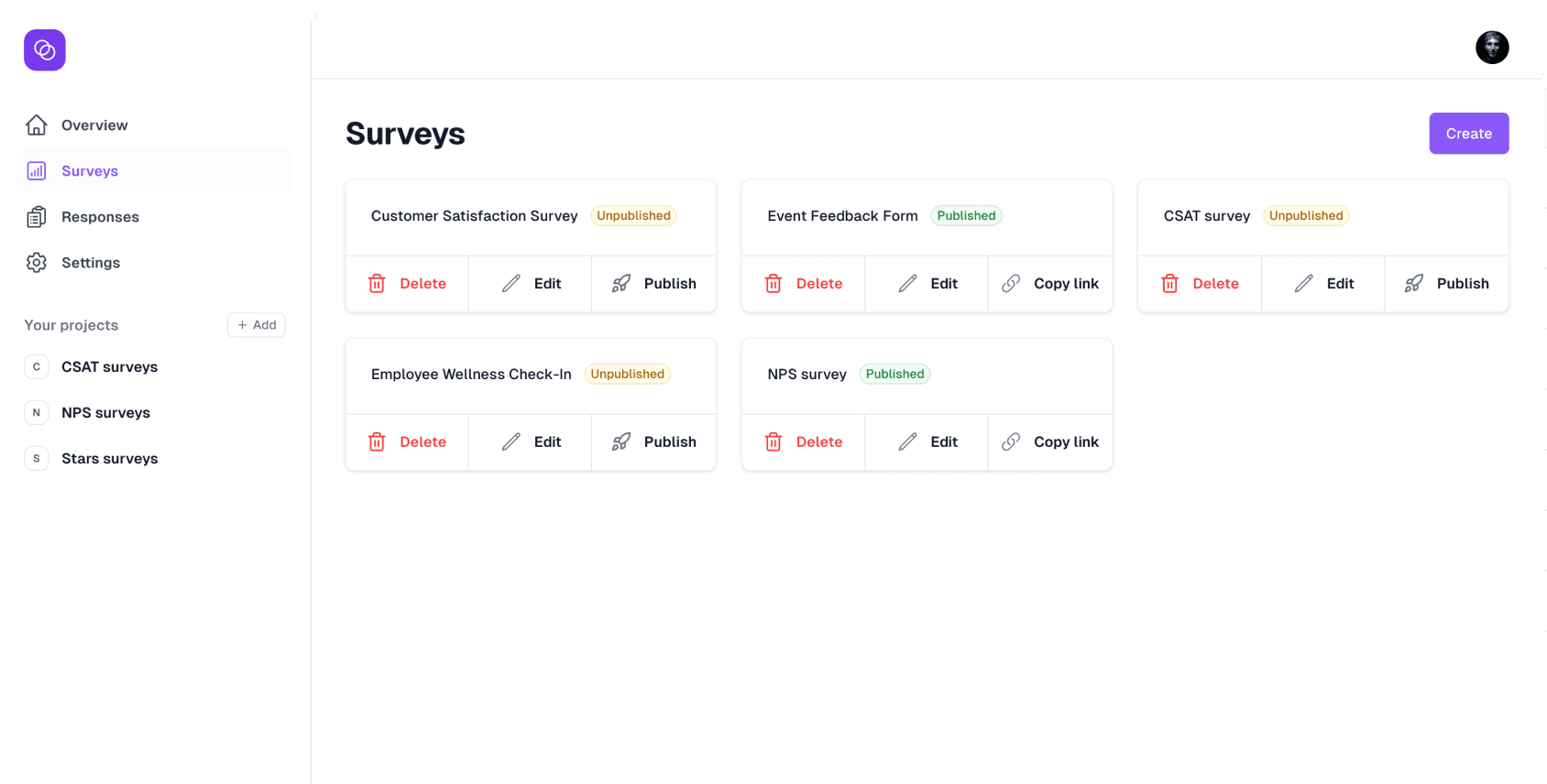Click trash icon on Customer Satisfaction Survey
Viewport: 1547px width, 784px height.
point(377,284)
